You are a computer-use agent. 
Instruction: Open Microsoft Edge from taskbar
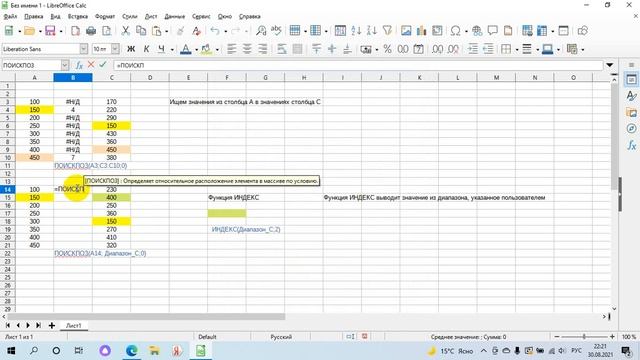coord(131,351)
